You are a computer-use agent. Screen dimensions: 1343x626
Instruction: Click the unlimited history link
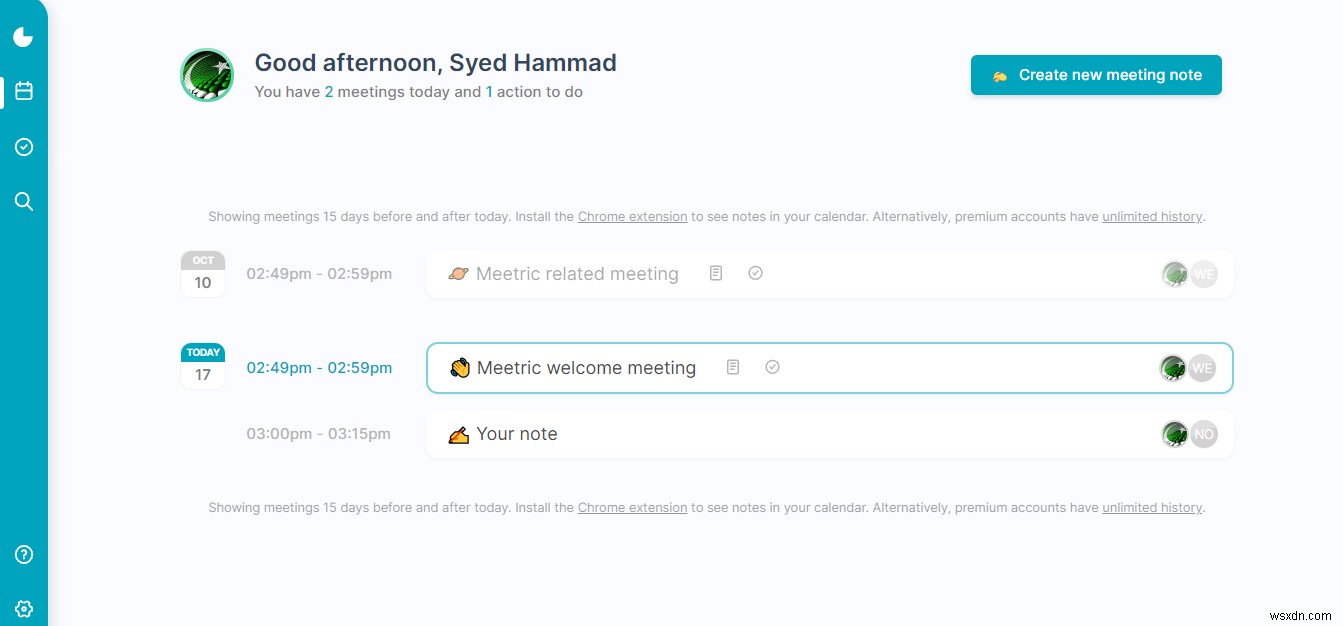click(1151, 216)
